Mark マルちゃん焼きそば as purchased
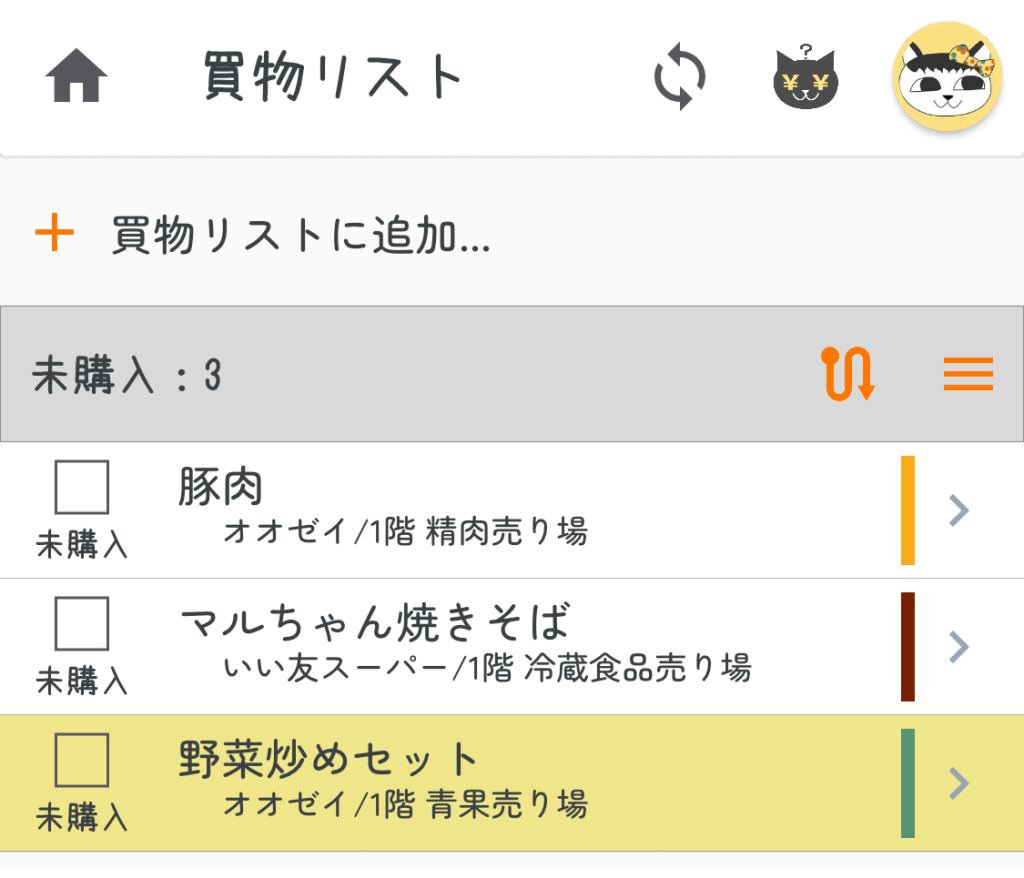The image size is (1024, 878). 82,624
